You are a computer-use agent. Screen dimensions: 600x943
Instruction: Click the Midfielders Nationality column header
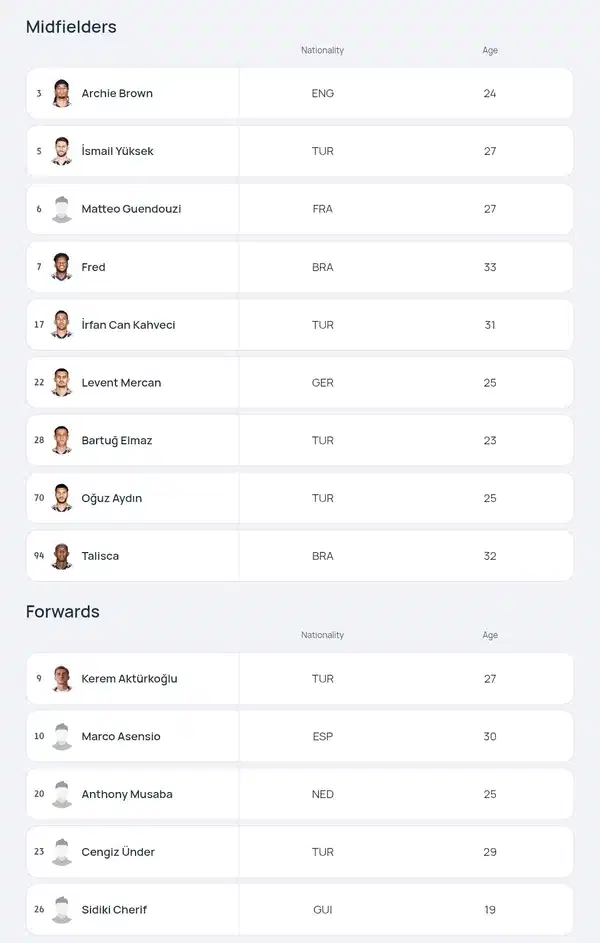click(322, 51)
